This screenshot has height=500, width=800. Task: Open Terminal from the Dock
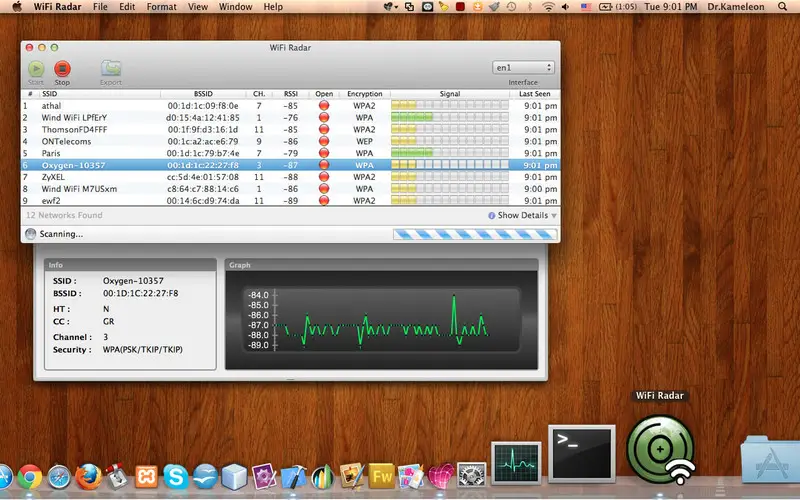[582, 454]
